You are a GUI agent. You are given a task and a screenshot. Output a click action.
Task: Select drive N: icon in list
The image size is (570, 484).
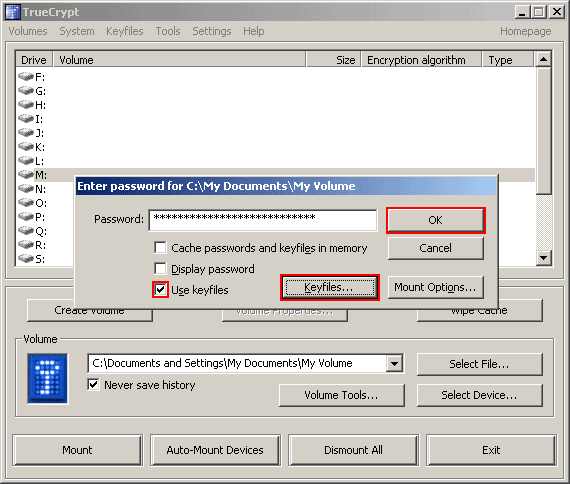26,189
